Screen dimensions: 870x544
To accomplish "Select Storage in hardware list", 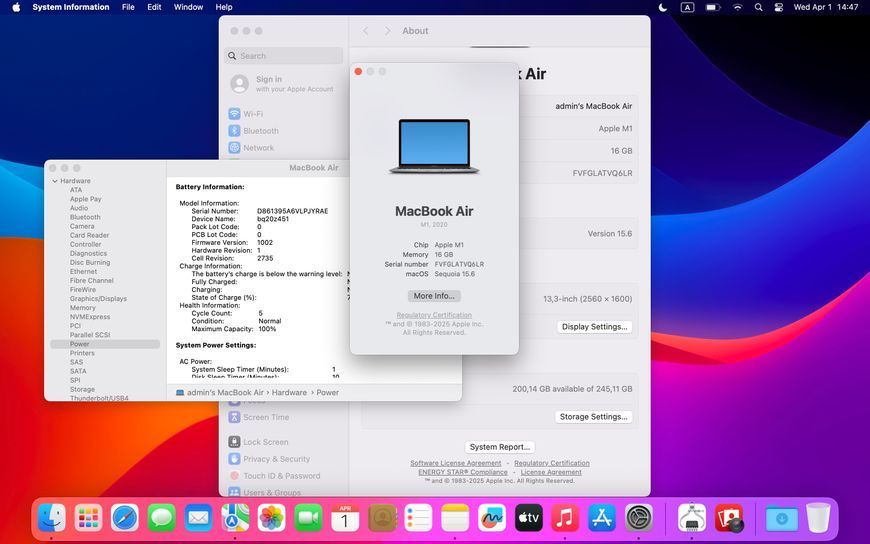I will [82, 390].
